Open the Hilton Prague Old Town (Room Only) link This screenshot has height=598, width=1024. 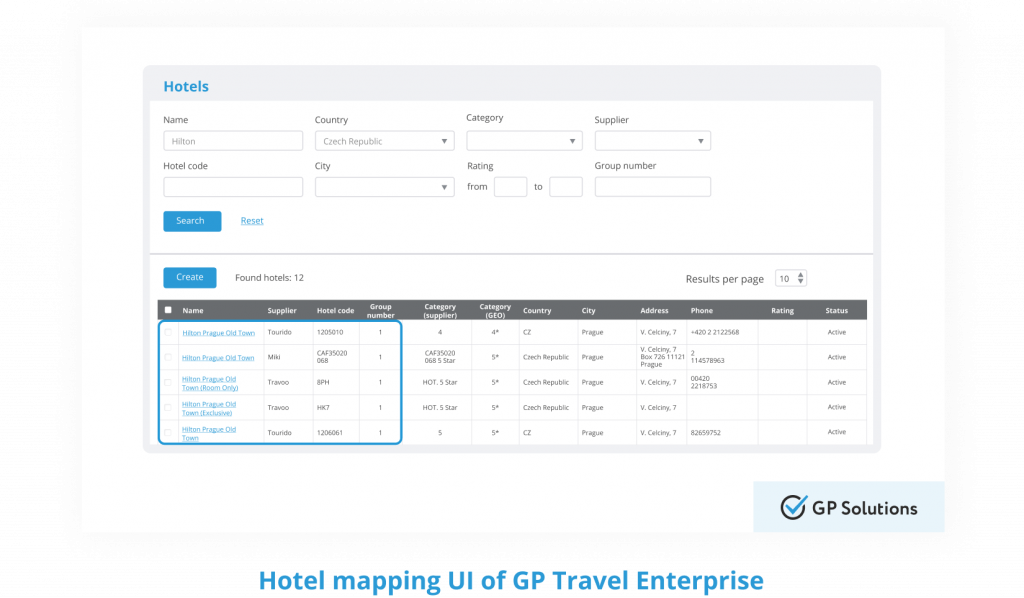[209, 382]
